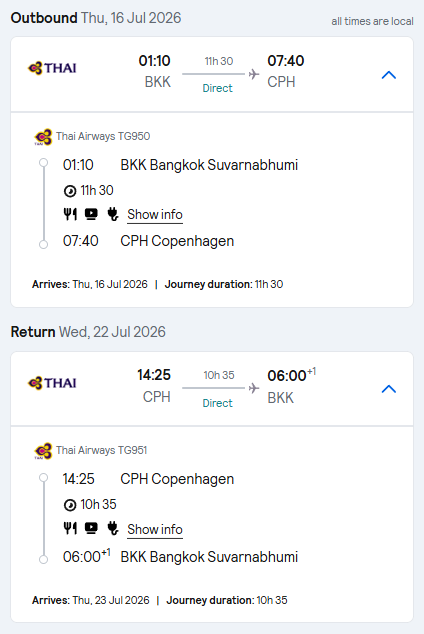Click the in-flight entertainment icon on outbound flight
The image size is (424, 634).
pyautogui.click(x=91, y=214)
